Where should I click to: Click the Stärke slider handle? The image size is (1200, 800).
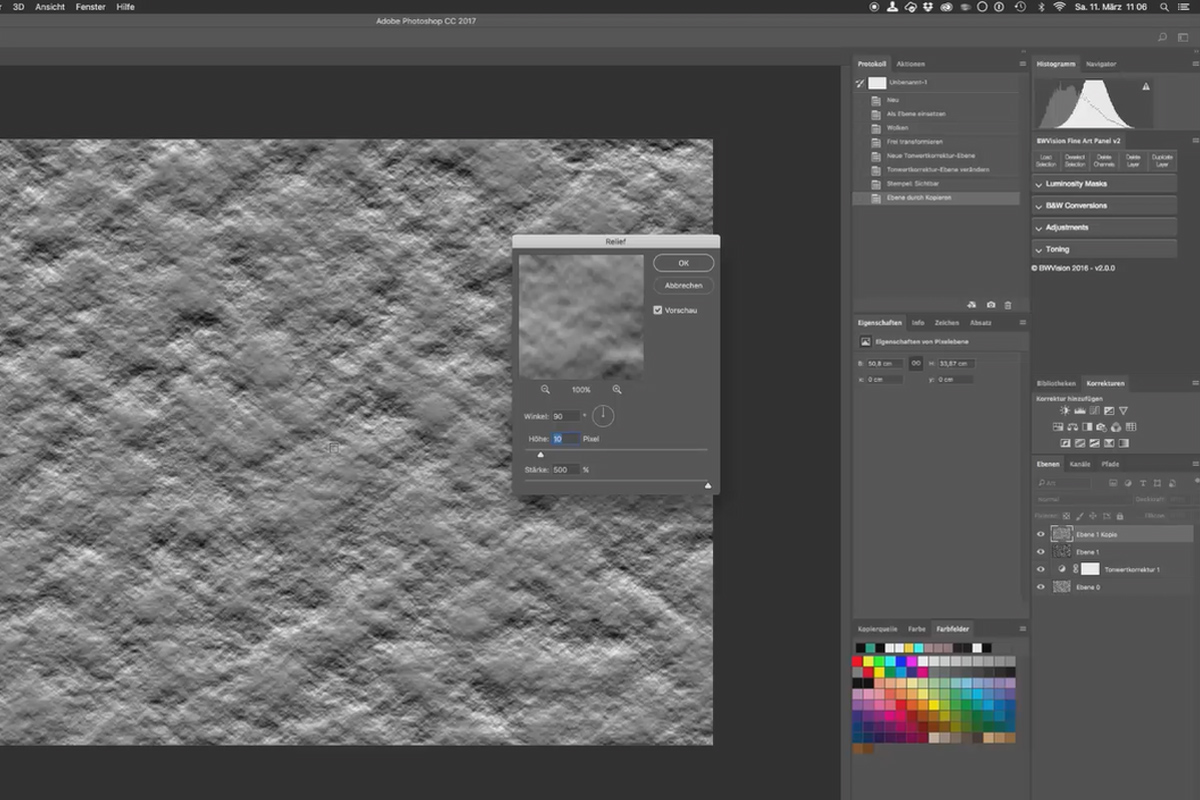tap(708, 486)
